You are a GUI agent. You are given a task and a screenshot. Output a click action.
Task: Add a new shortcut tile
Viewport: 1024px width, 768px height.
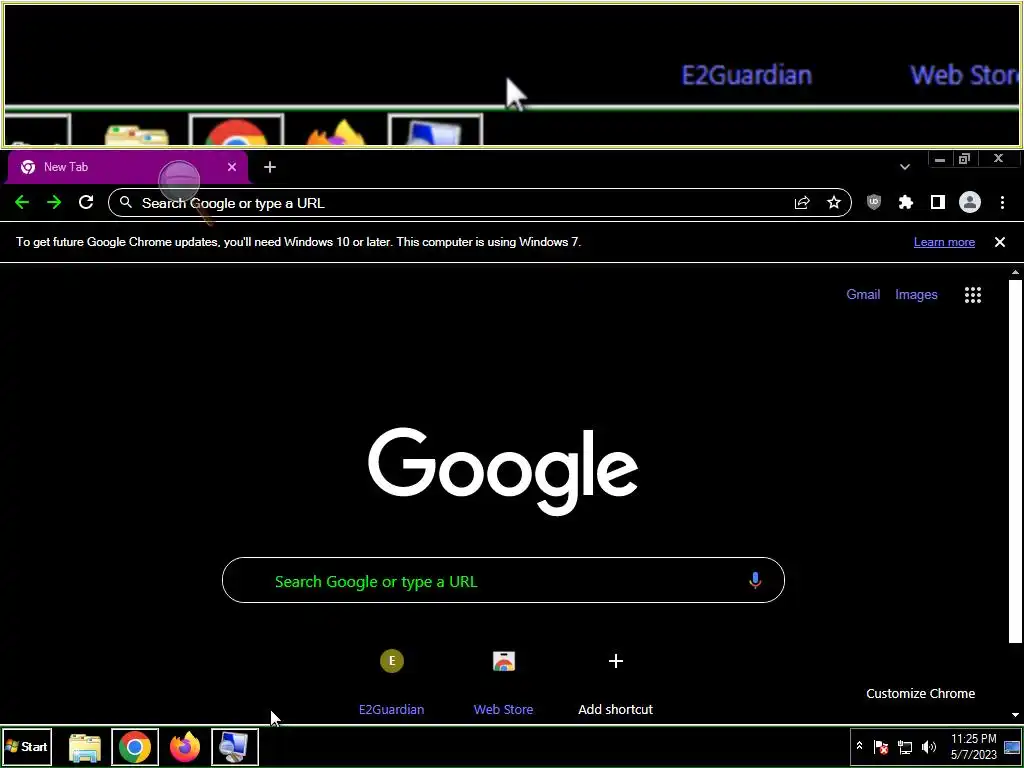(x=615, y=682)
